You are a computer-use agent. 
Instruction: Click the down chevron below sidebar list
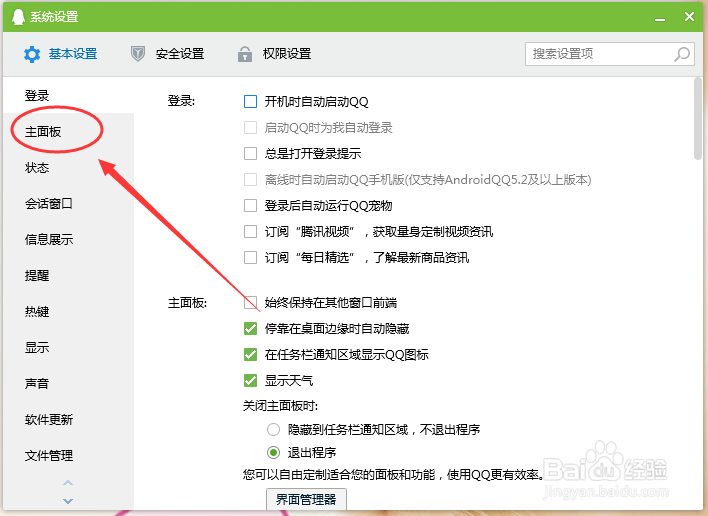pos(68,501)
